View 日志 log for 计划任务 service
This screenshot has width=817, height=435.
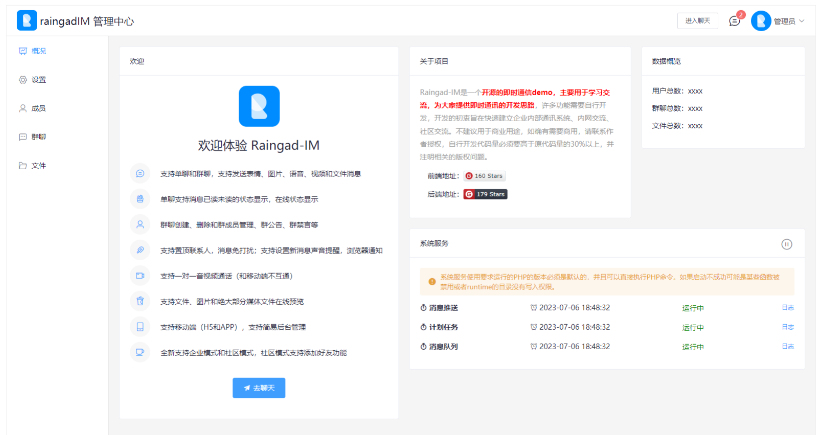pos(788,327)
